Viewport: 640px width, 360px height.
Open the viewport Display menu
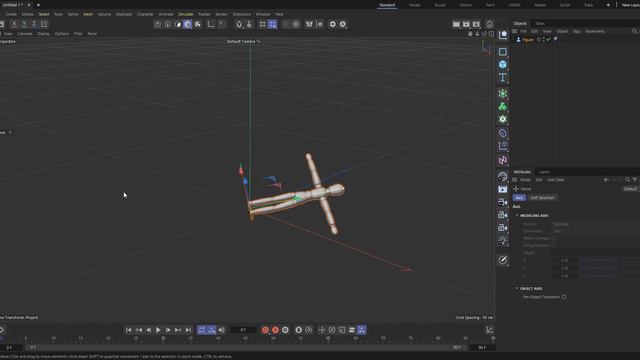pos(43,34)
